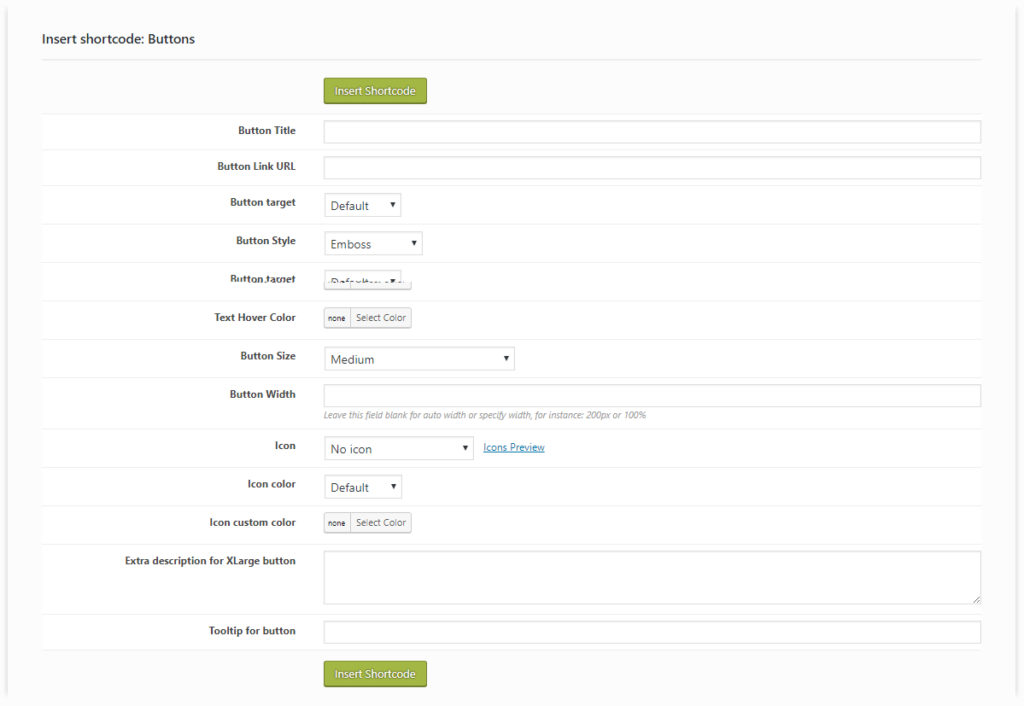The image size is (1024, 706).
Task: Click the Insert shortcode: Buttons heading
Action: pyautogui.click(x=118, y=39)
